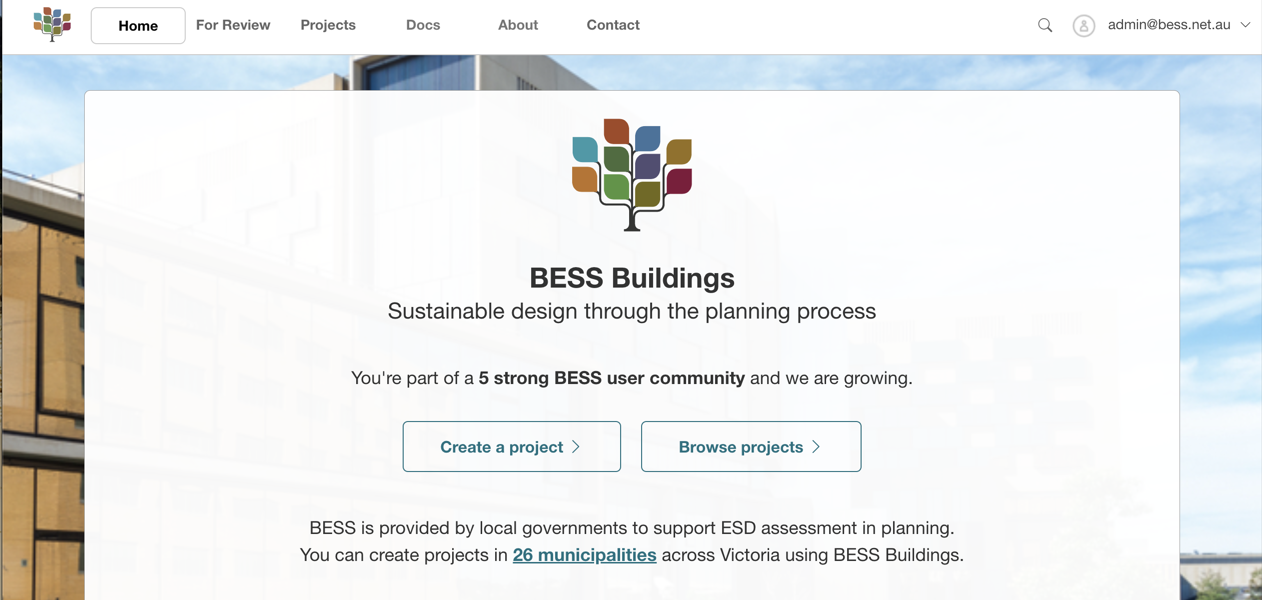
Task: Open the admin@bess.net.au account menu
Action: point(1168,25)
